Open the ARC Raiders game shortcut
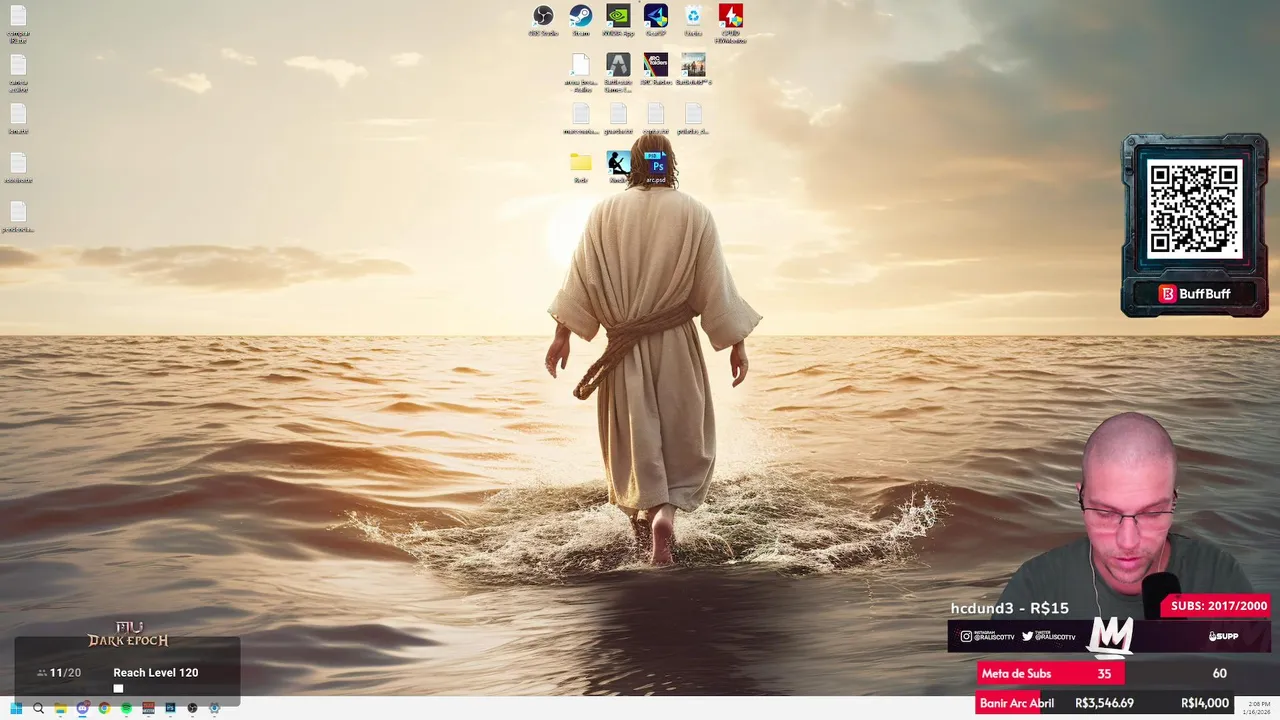This screenshot has height=720, width=1280. click(x=656, y=69)
